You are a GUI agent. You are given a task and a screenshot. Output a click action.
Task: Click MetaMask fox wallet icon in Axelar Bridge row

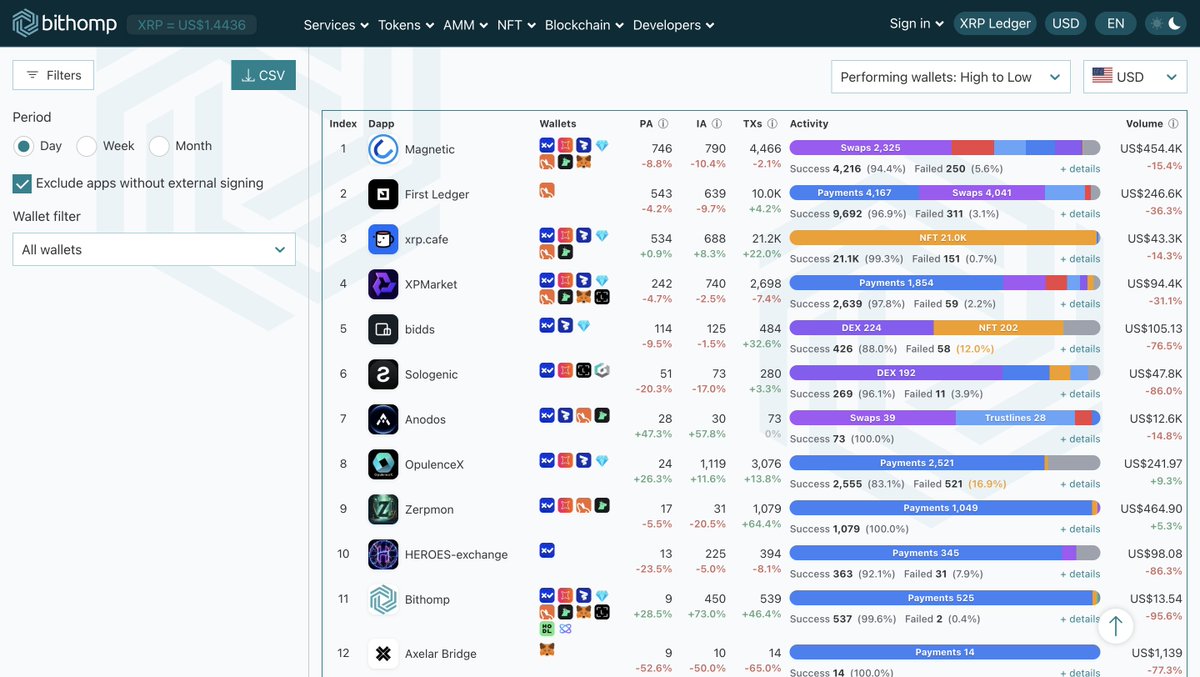547,649
